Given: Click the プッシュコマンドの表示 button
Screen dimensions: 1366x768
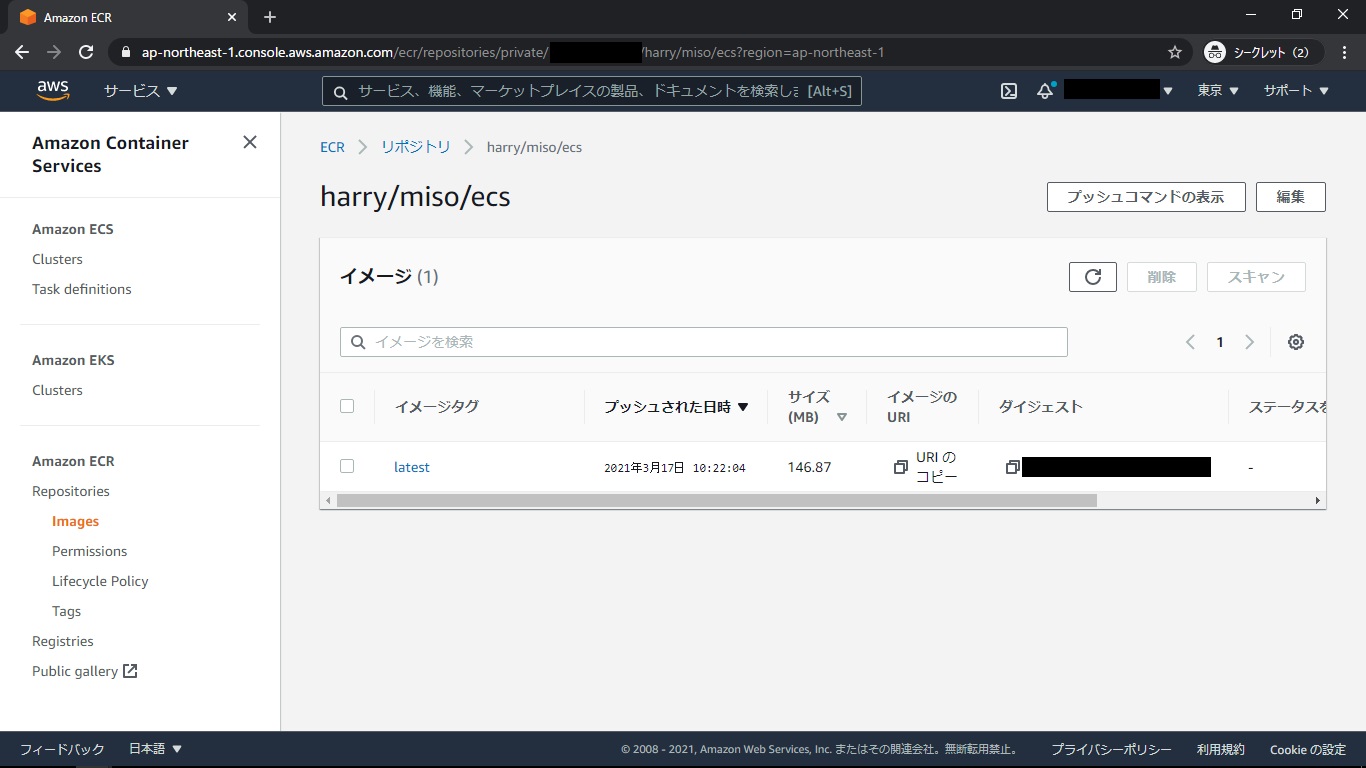Looking at the screenshot, I should click(x=1145, y=197).
